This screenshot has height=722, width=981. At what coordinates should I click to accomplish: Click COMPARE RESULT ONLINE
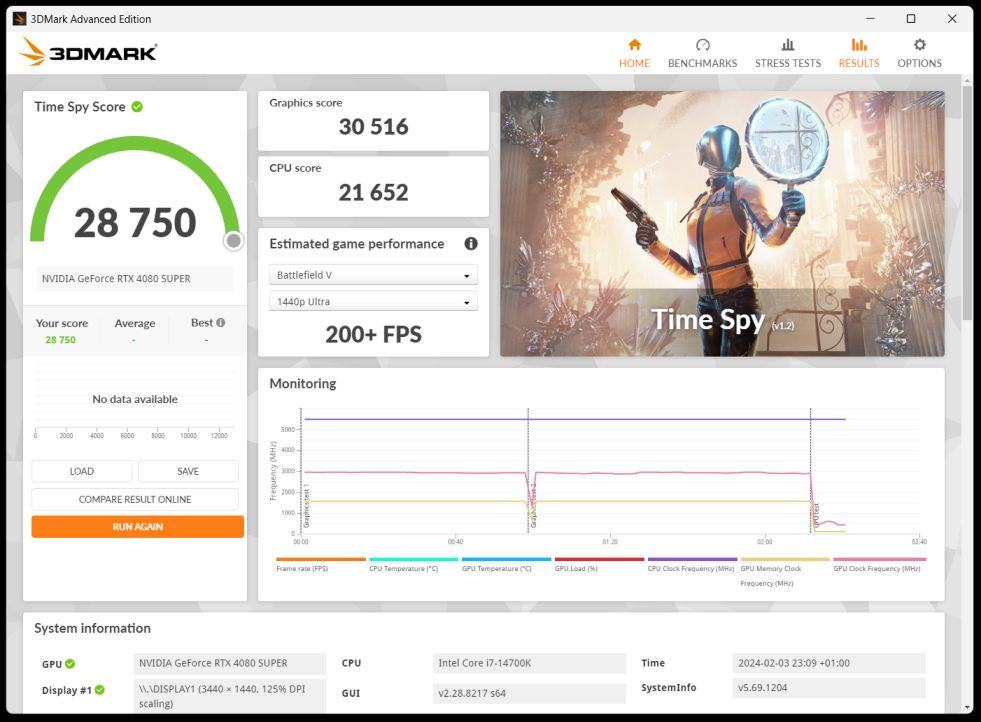click(x=135, y=499)
